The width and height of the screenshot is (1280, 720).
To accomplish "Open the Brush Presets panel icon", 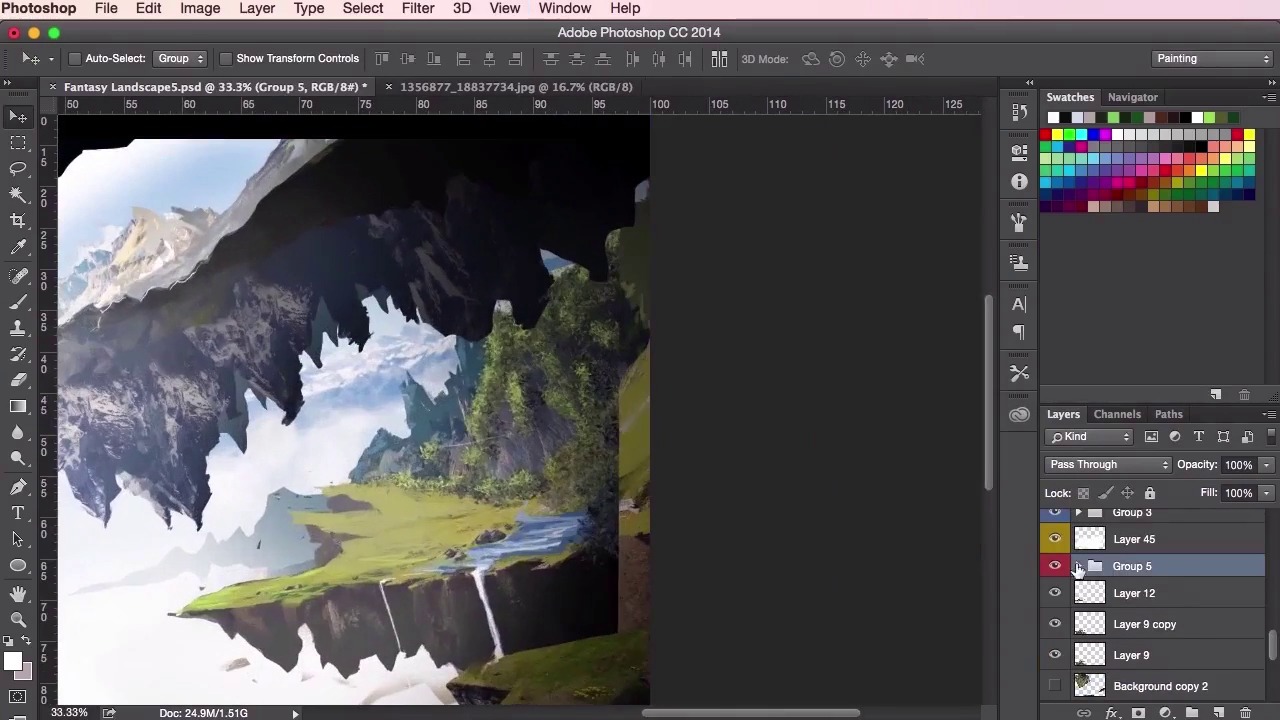I will click(x=1019, y=221).
